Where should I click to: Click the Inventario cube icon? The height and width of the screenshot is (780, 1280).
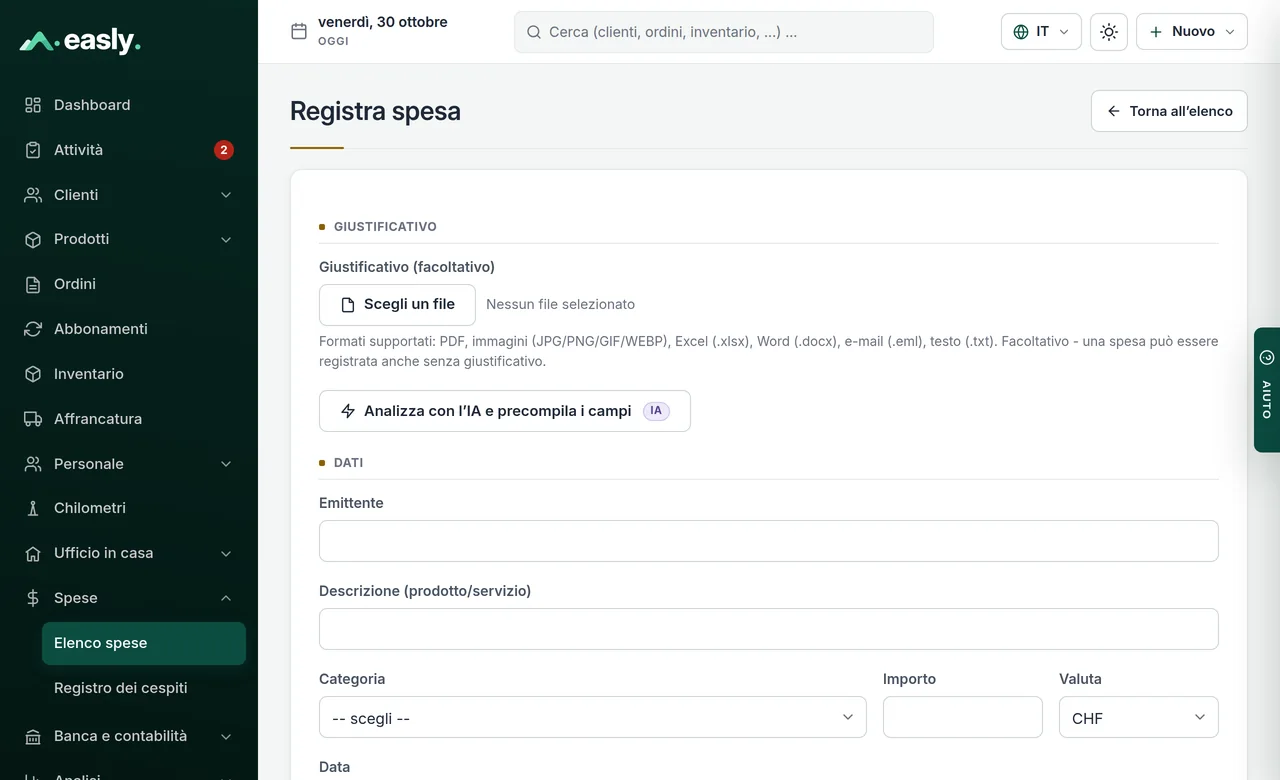[33, 374]
